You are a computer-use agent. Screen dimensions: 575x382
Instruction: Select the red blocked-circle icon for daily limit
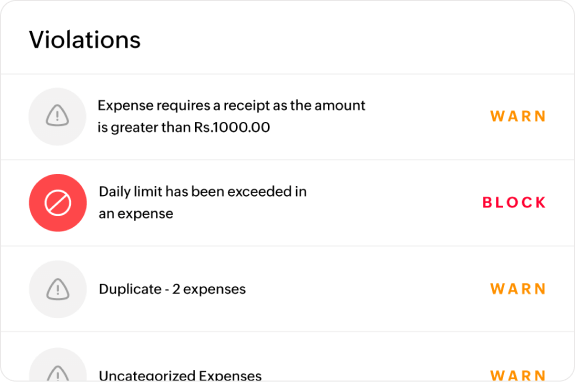58,203
